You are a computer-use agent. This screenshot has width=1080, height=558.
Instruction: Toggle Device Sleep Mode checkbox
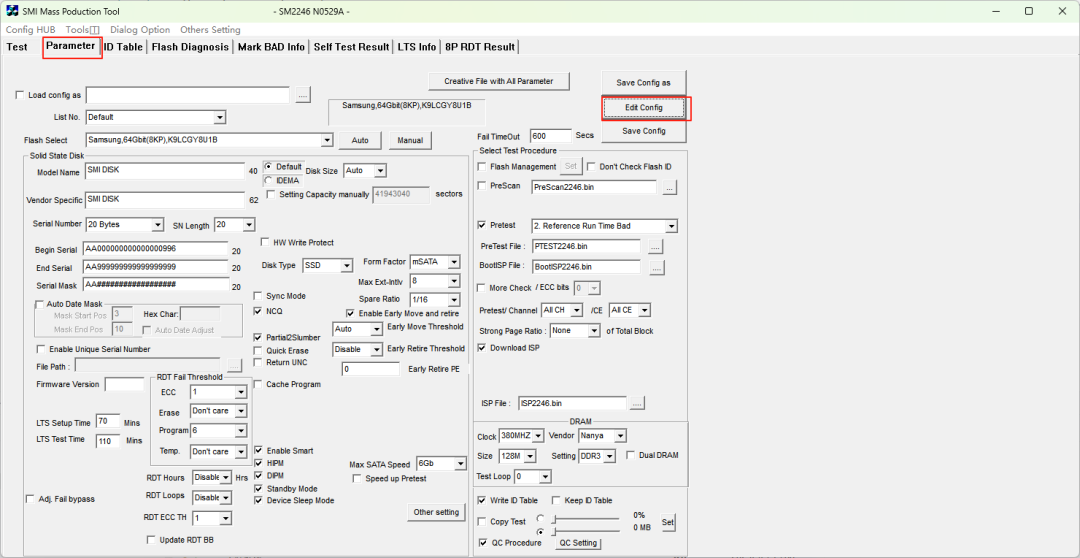pyautogui.click(x=258, y=500)
